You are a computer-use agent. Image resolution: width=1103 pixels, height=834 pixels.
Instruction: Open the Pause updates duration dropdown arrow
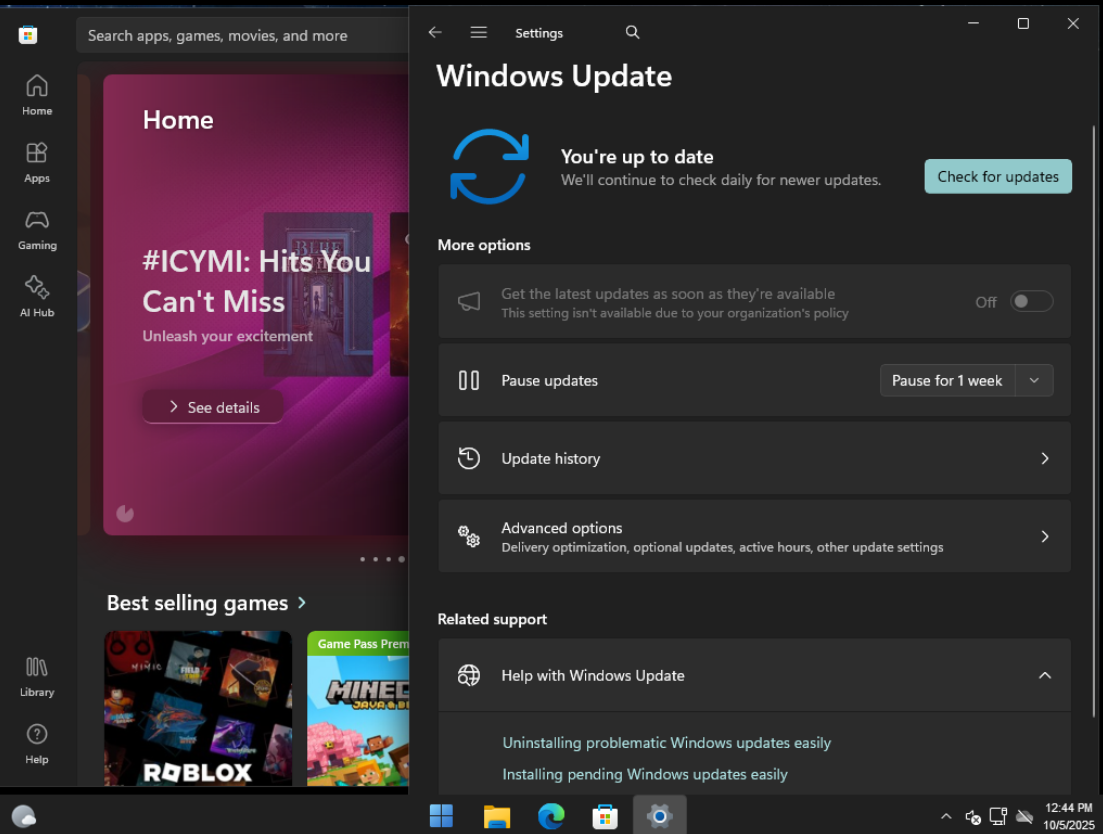click(x=1034, y=381)
